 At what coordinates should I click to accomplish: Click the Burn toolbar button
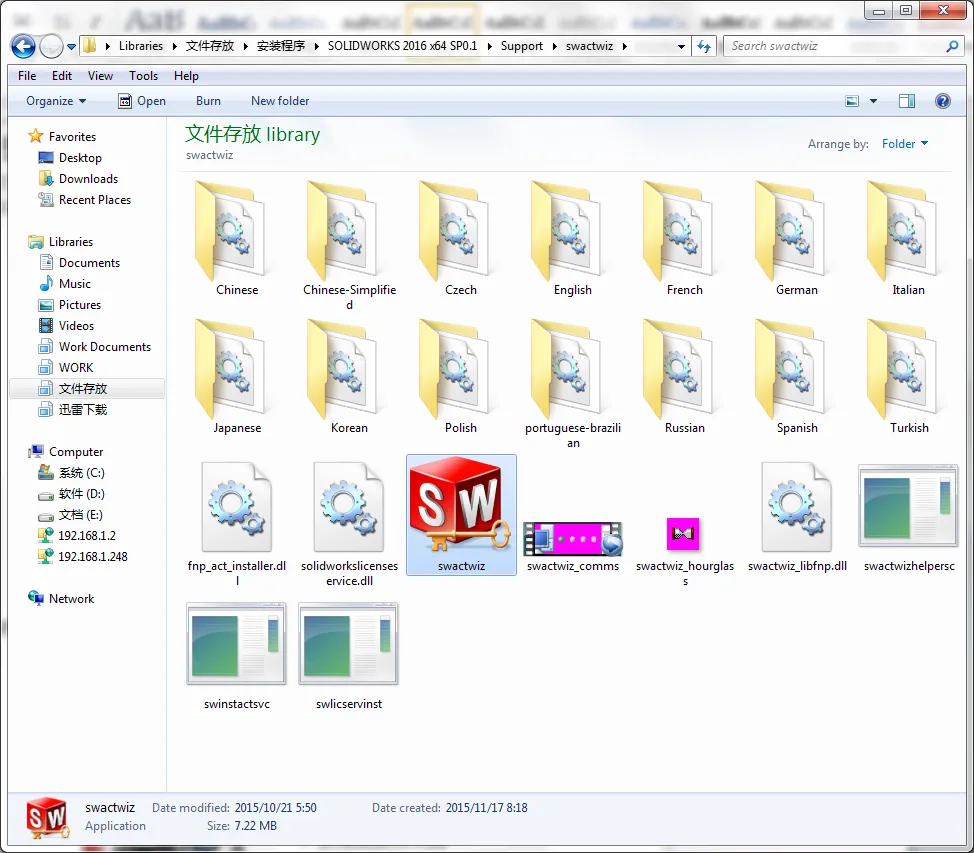[208, 101]
